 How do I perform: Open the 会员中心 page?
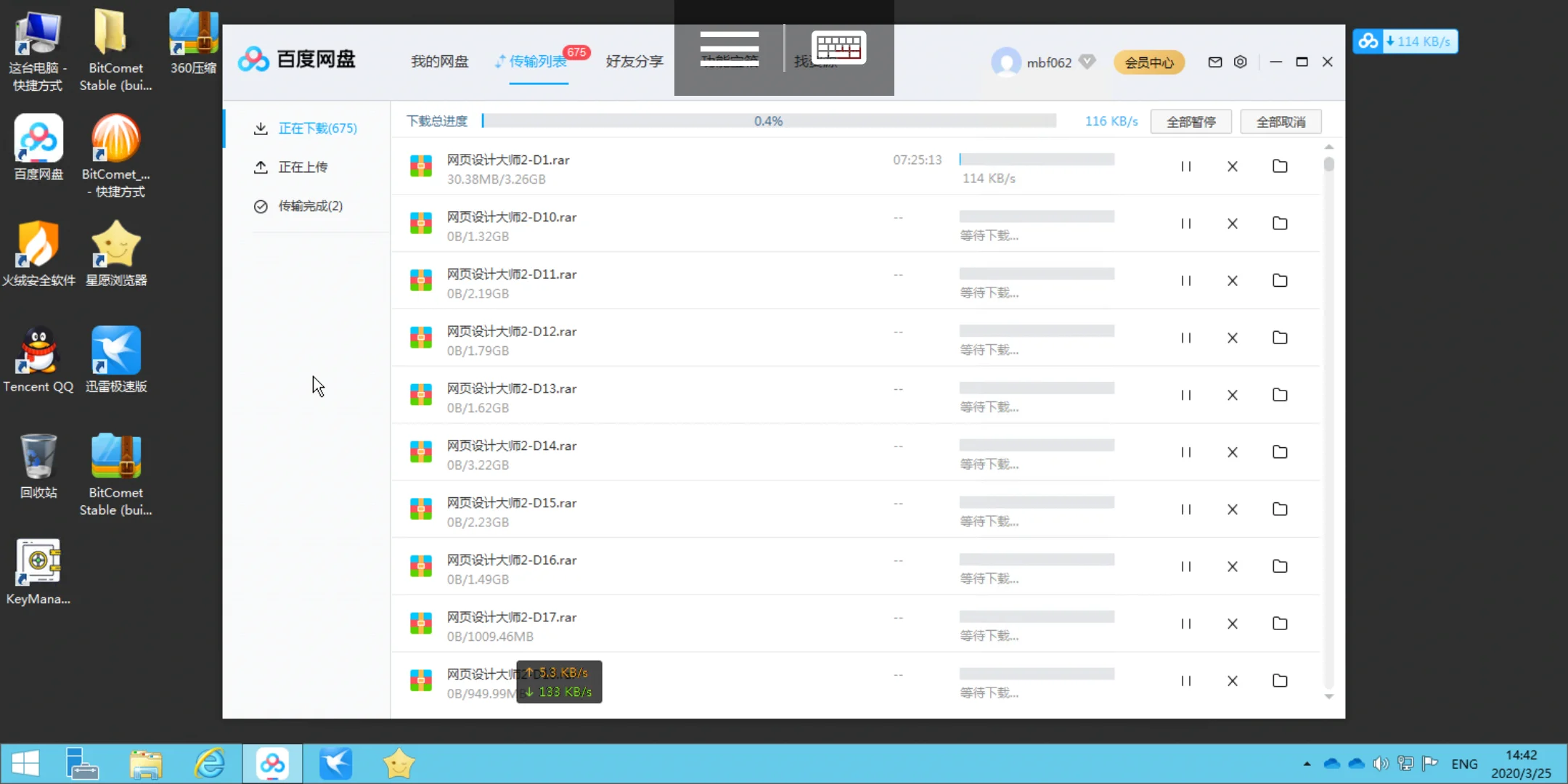click(1148, 62)
